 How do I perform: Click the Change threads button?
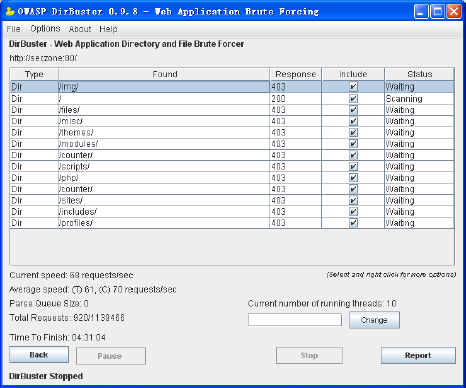pos(374,320)
